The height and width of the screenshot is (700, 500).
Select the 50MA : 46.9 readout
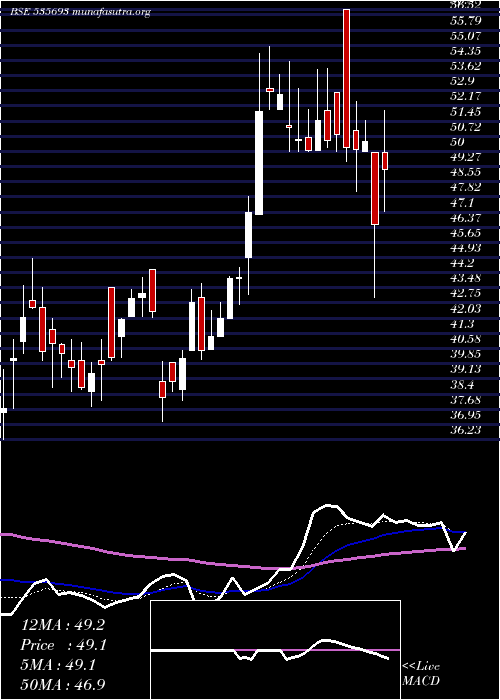click(x=65, y=685)
